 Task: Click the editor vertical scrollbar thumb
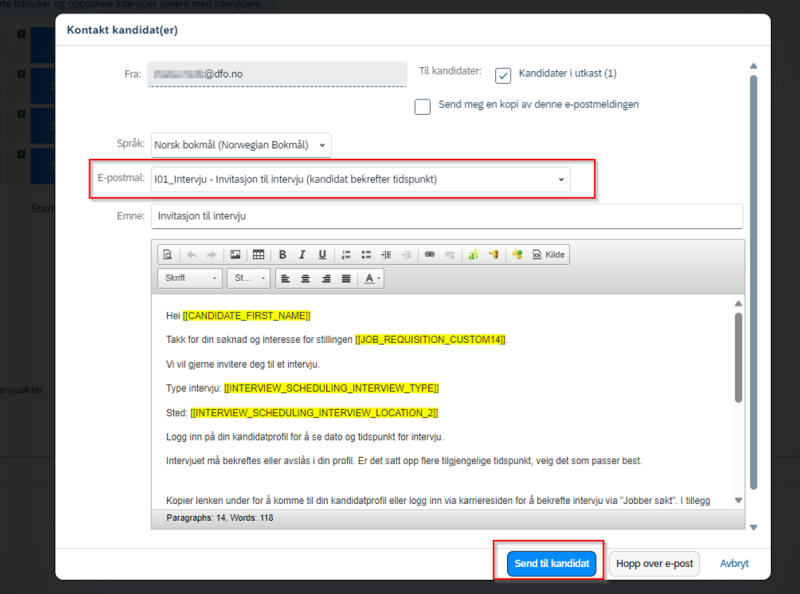click(738, 358)
